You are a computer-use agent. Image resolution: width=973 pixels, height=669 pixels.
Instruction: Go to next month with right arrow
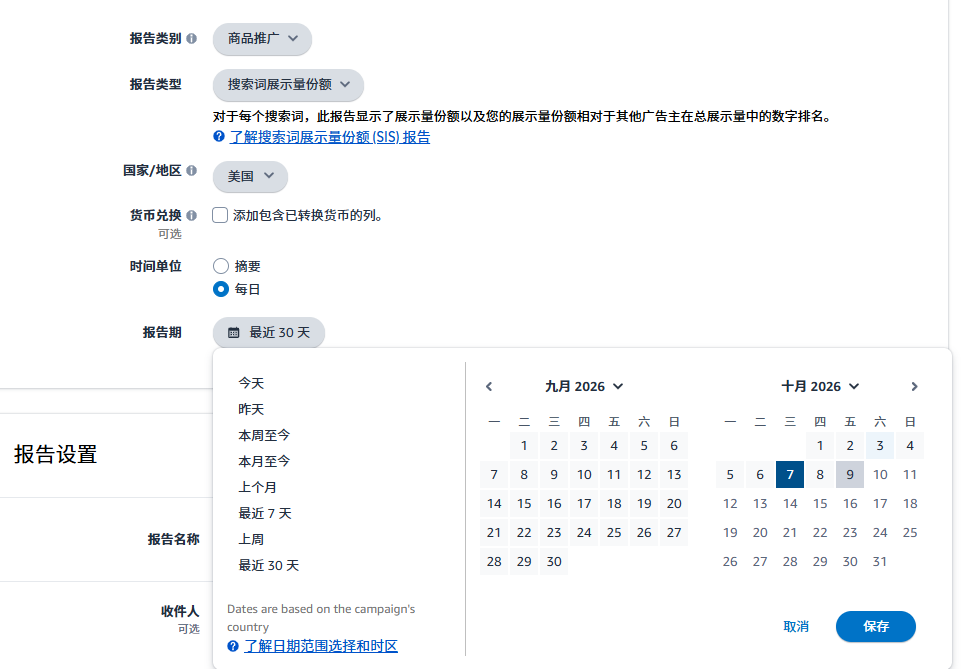914,387
